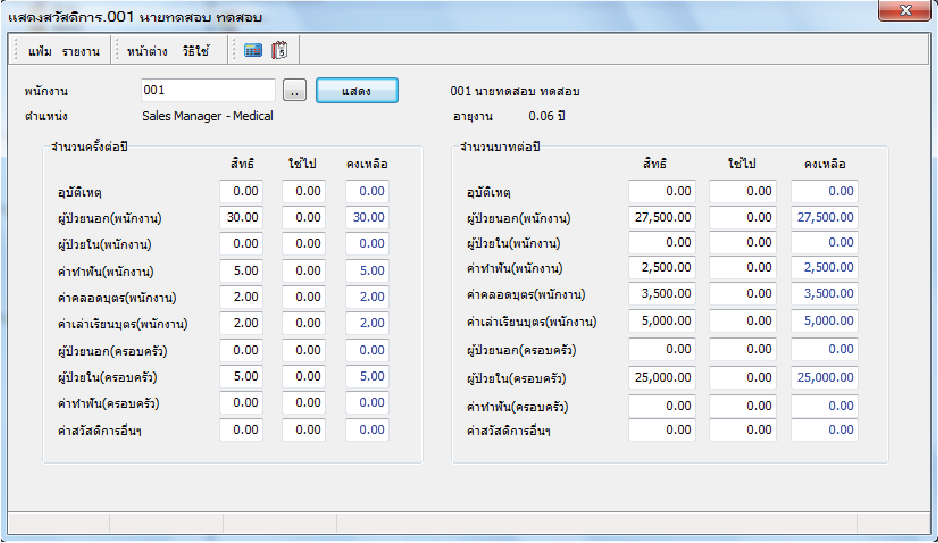
Task: Select the 30.00 สิทธิ field for ผู้ป่วยนอก(พนักงาน)
Action: point(241,218)
